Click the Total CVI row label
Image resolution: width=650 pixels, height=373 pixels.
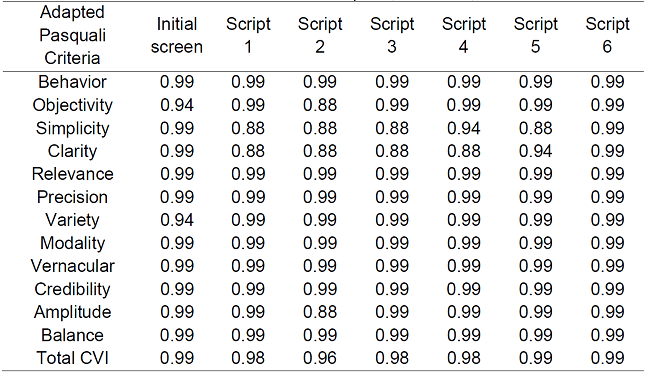72,358
